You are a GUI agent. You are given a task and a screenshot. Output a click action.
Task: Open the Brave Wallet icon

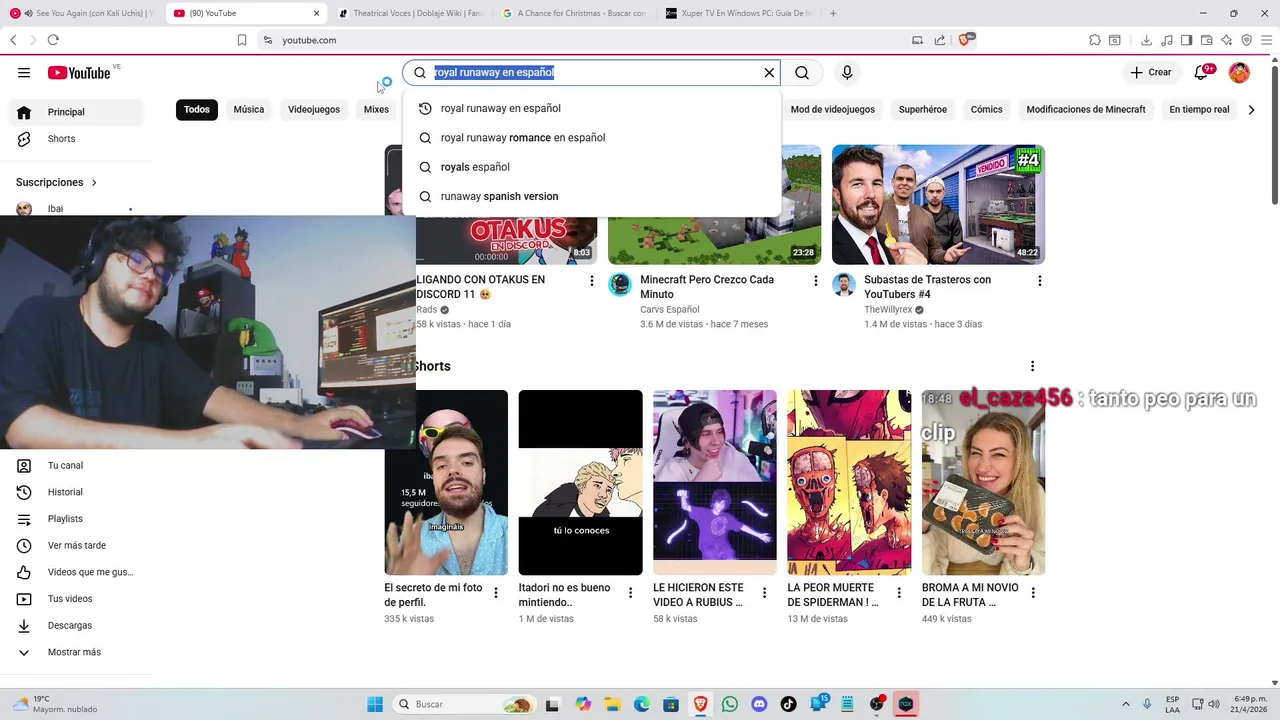(1206, 40)
